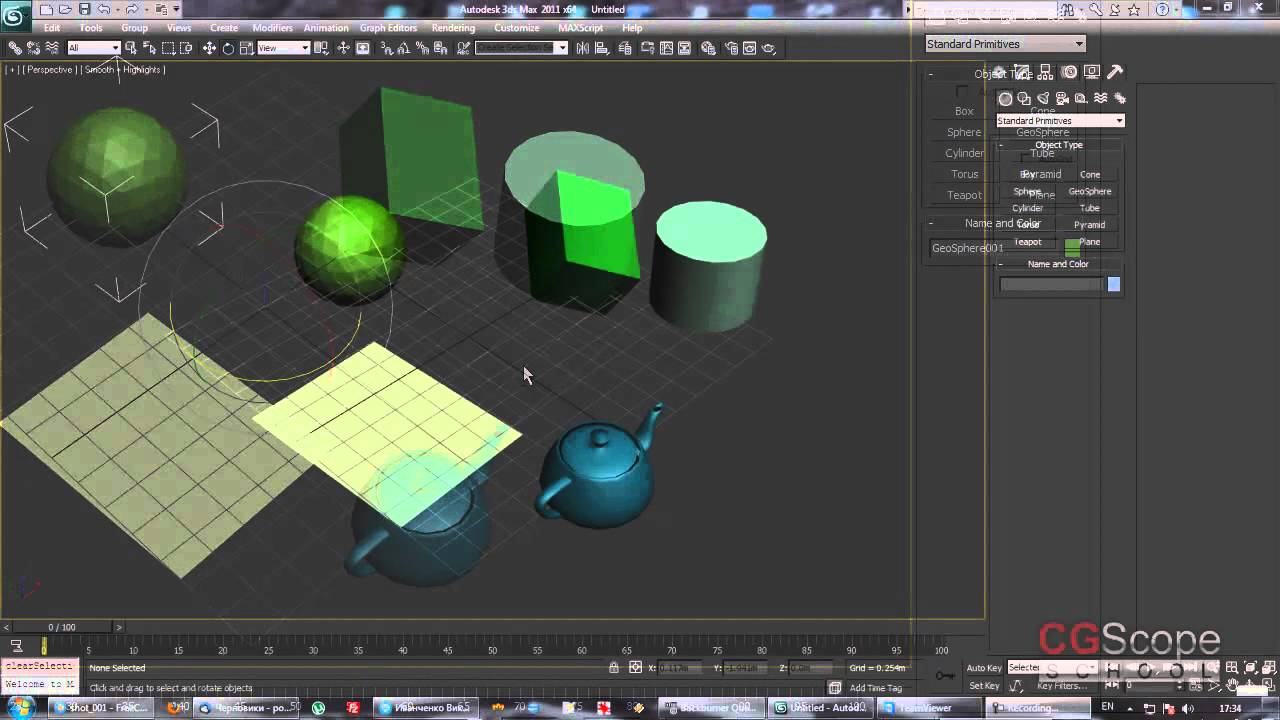
Task: Open the Utilities panel hammer icon
Action: tap(1115, 72)
